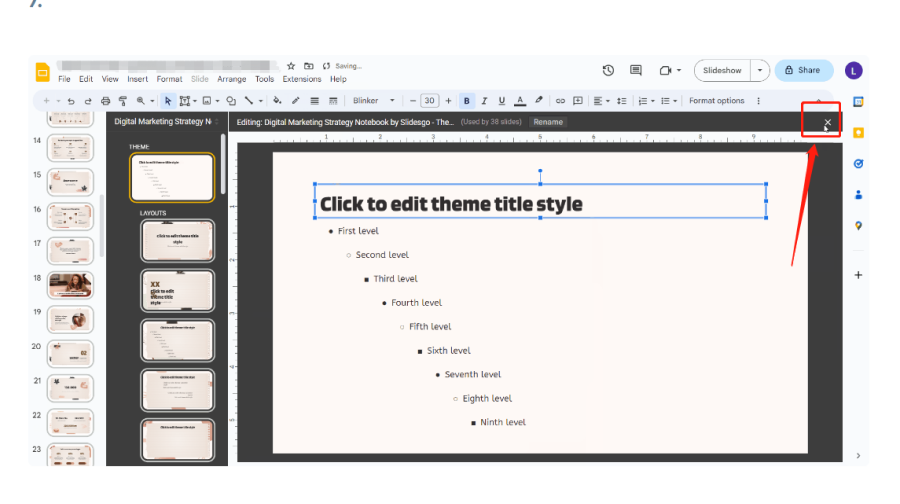Viewport: 900px width, 504px height.
Task: Select slide 18 thumbnail in filmstrip
Action: point(70,285)
